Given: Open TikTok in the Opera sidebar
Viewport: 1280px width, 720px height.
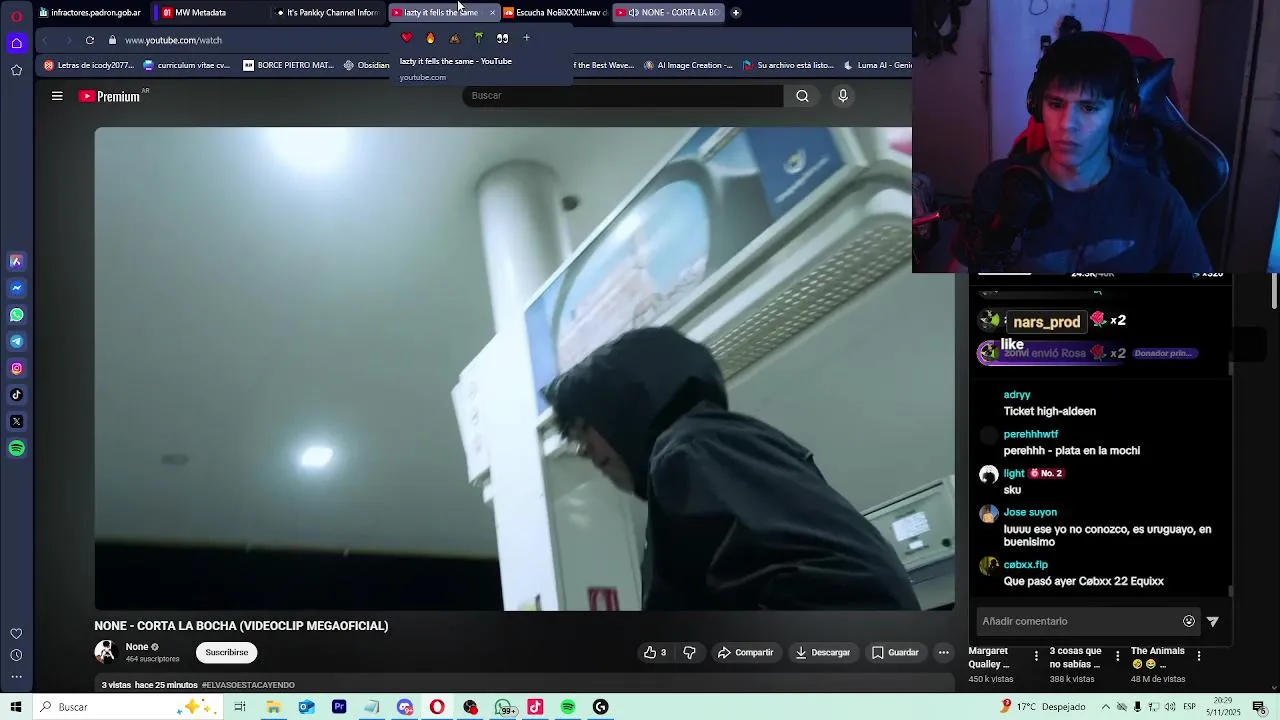Looking at the screenshot, I should (16, 395).
